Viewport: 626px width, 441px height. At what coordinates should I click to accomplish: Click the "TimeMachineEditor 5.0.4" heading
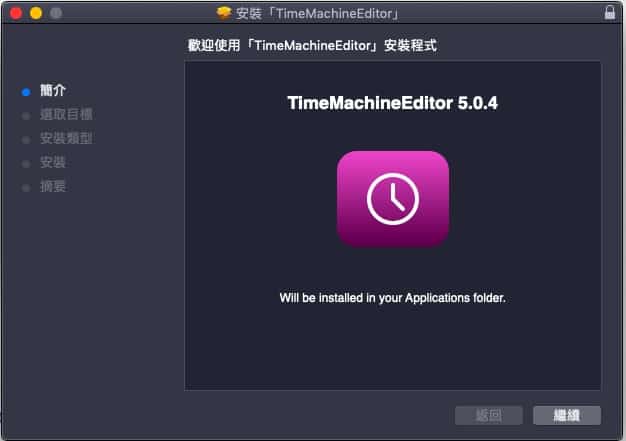[393, 103]
